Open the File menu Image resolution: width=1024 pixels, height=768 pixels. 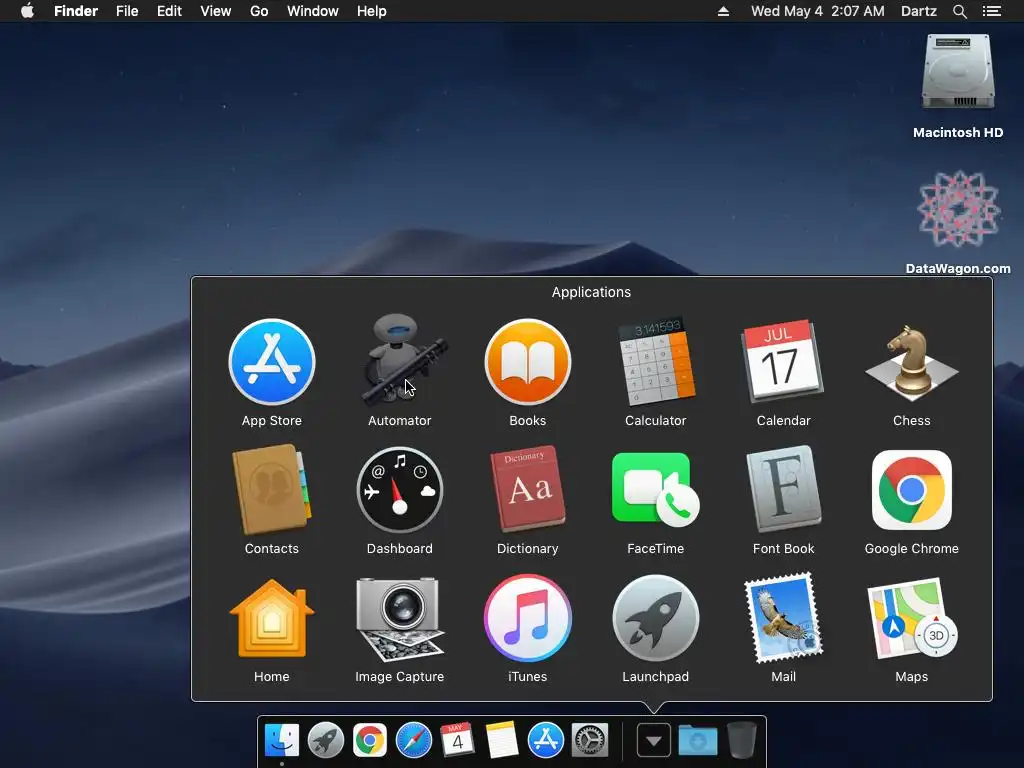tap(127, 11)
